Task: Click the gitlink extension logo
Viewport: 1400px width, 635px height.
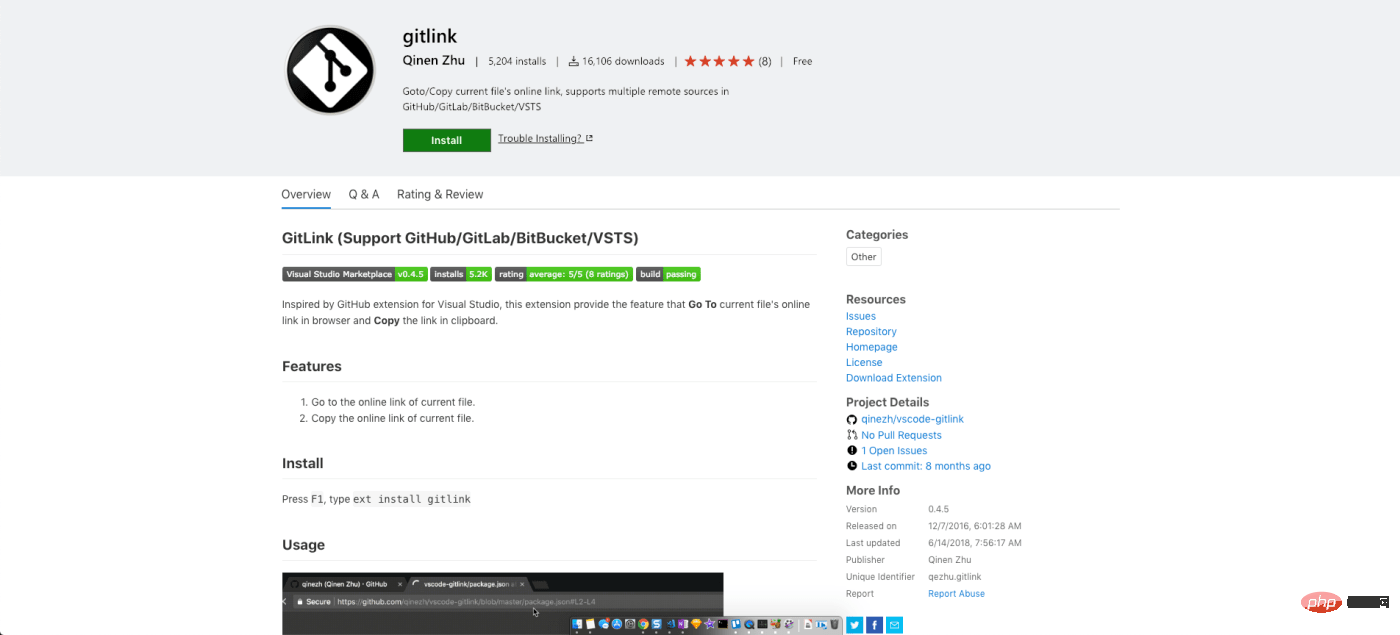Action: [331, 71]
